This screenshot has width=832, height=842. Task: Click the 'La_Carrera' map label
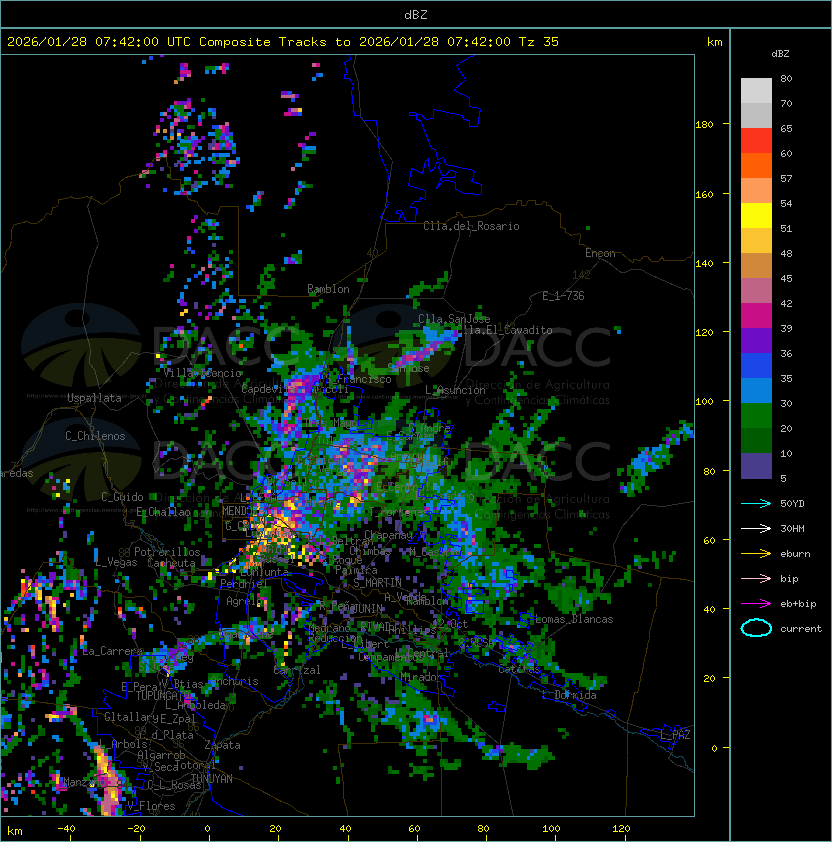pos(112,651)
